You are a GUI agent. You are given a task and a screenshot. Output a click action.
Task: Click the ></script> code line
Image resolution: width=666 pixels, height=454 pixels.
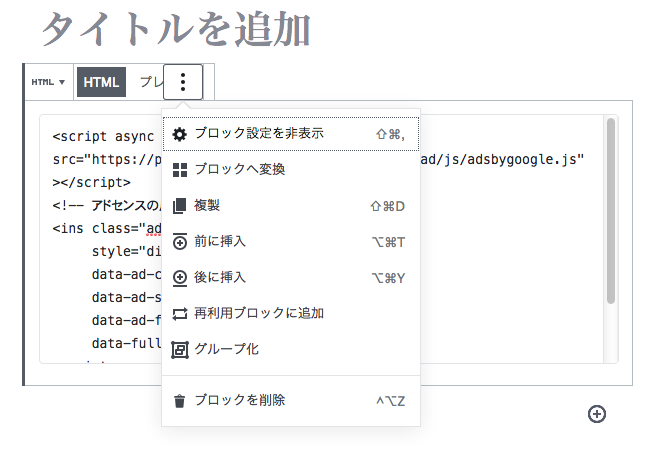click(x=91, y=182)
